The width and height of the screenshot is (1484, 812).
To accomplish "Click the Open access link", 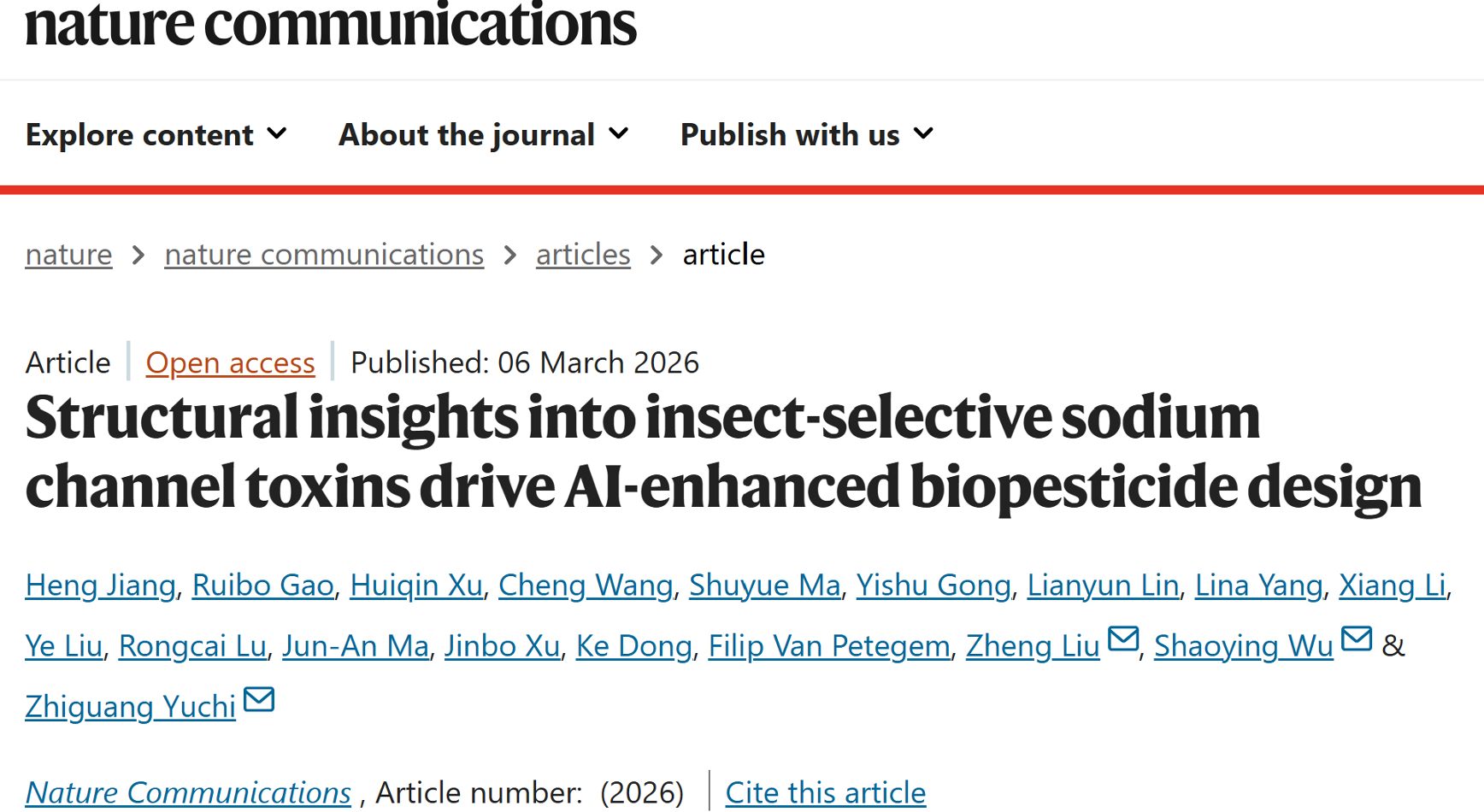I will tap(230, 363).
